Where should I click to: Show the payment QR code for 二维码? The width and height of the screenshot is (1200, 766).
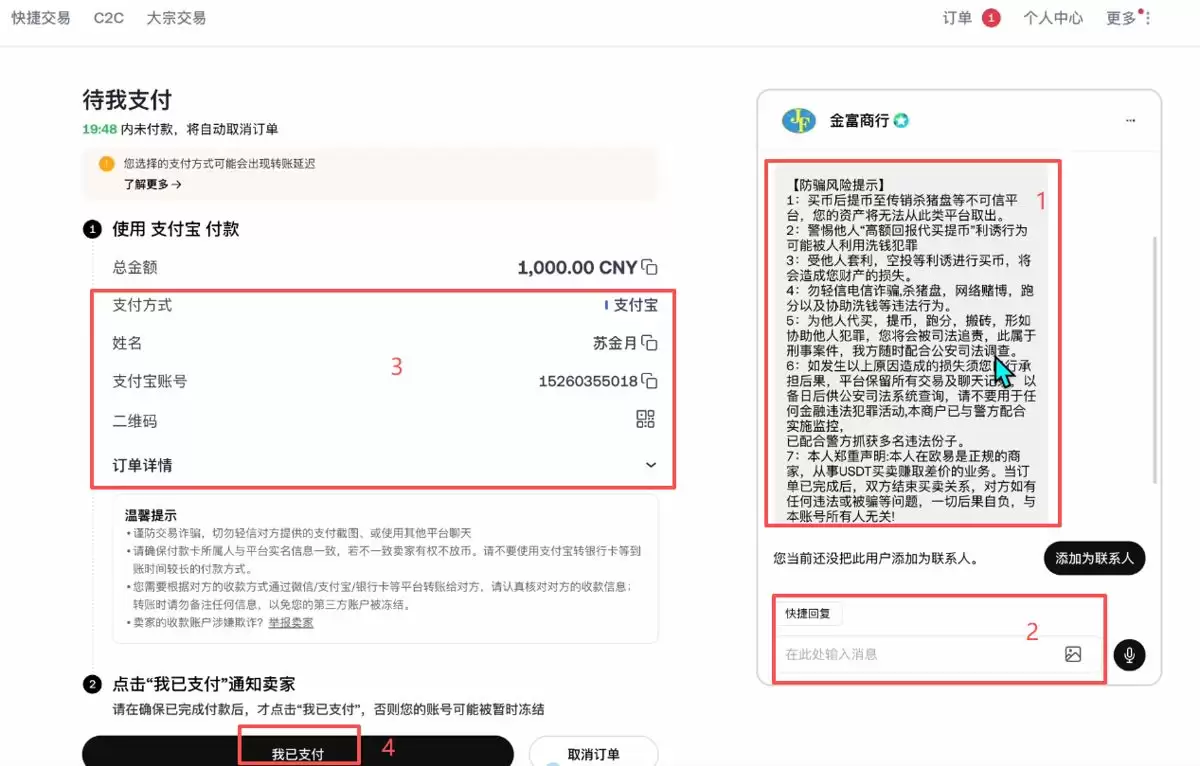645,419
